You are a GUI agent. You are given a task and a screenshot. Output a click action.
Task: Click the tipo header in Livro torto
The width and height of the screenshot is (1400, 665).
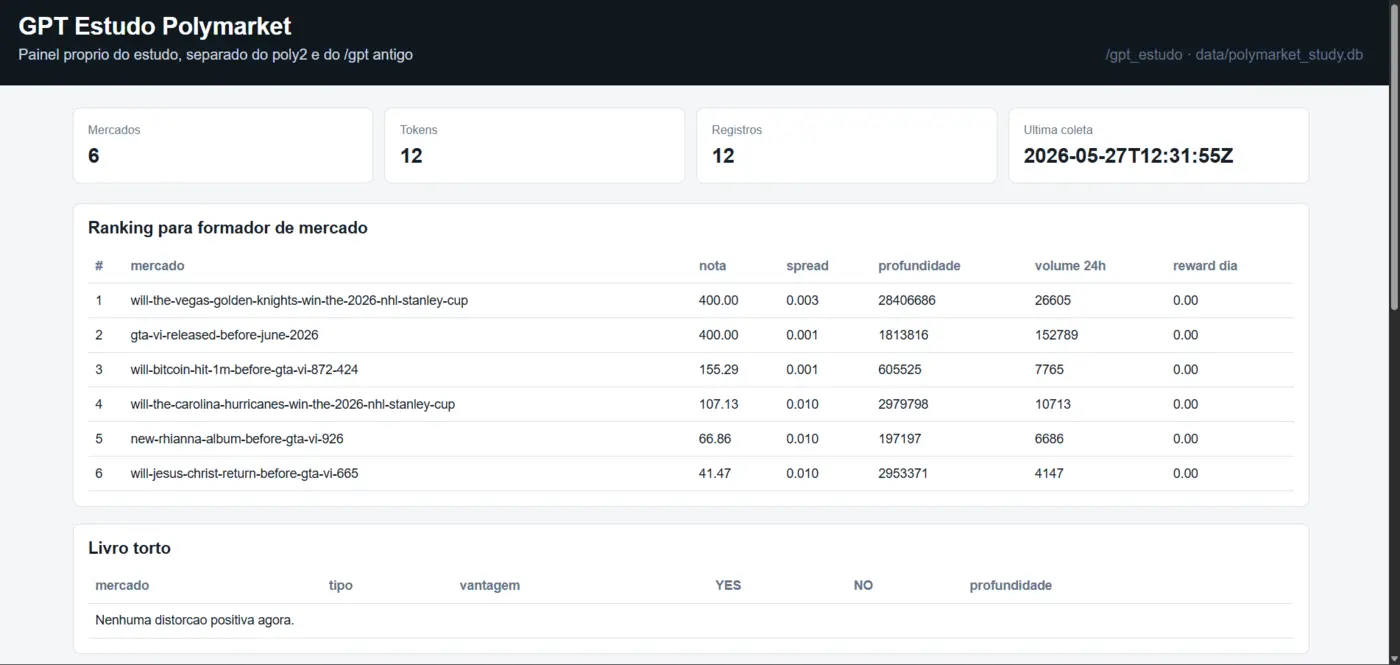point(340,585)
